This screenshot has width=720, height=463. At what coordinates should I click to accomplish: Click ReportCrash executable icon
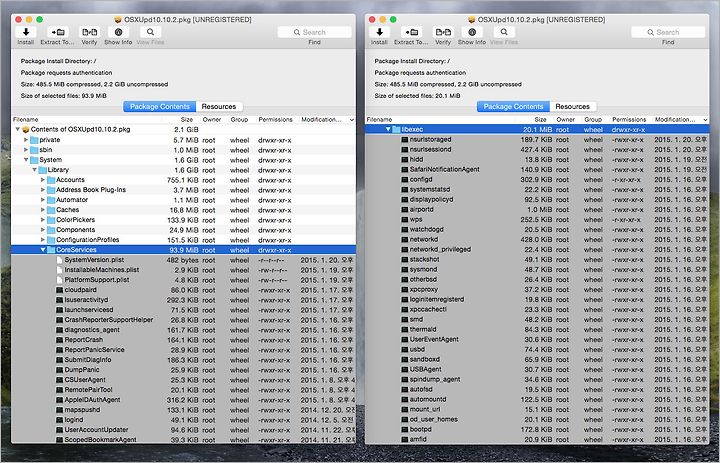(59, 340)
